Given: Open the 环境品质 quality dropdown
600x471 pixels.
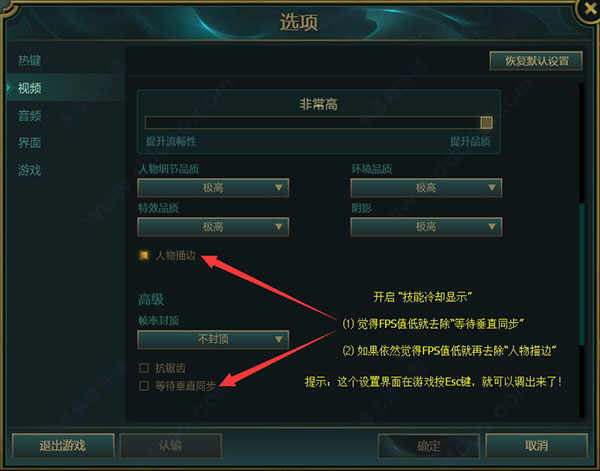Looking at the screenshot, I should [426, 187].
